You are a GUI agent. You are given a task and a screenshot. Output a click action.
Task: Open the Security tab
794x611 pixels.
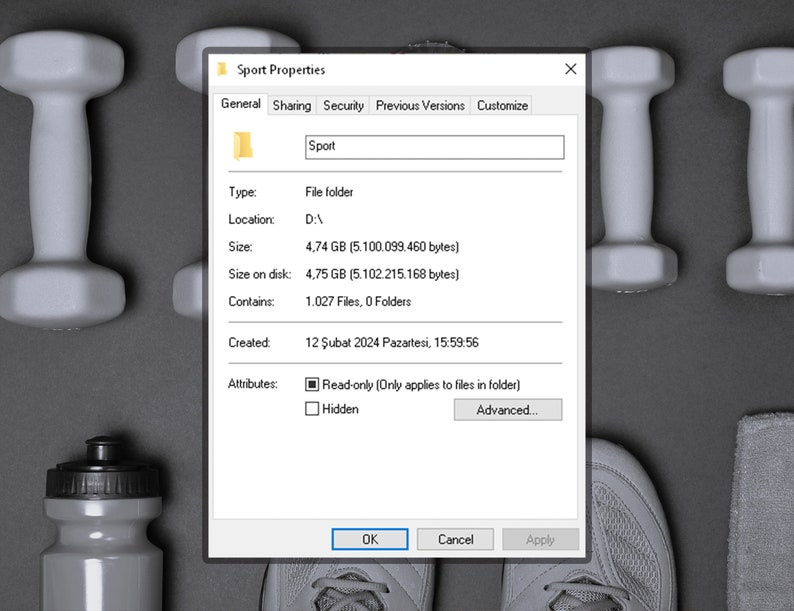[x=343, y=105]
